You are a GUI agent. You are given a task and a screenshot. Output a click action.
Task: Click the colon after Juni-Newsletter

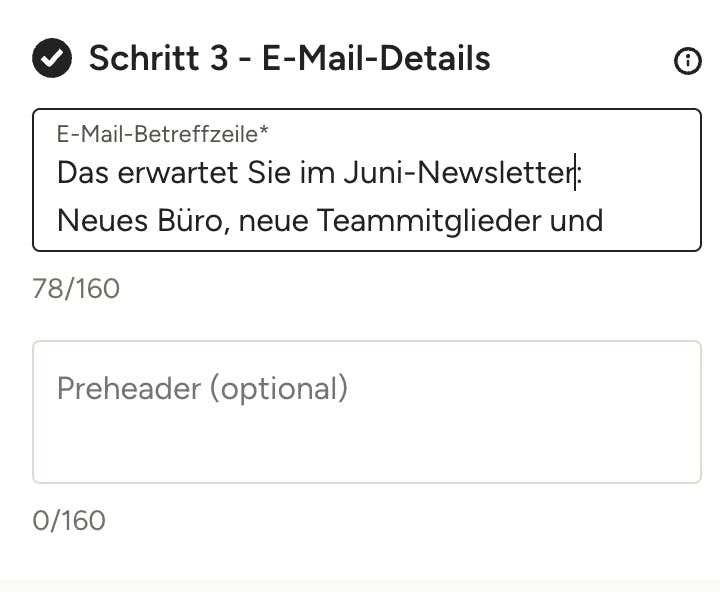point(579,175)
